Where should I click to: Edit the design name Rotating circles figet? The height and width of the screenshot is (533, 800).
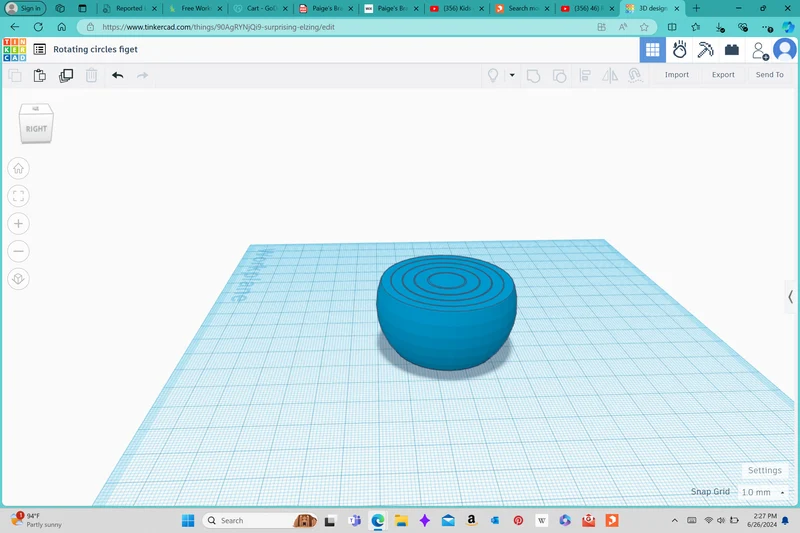(x=95, y=49)
